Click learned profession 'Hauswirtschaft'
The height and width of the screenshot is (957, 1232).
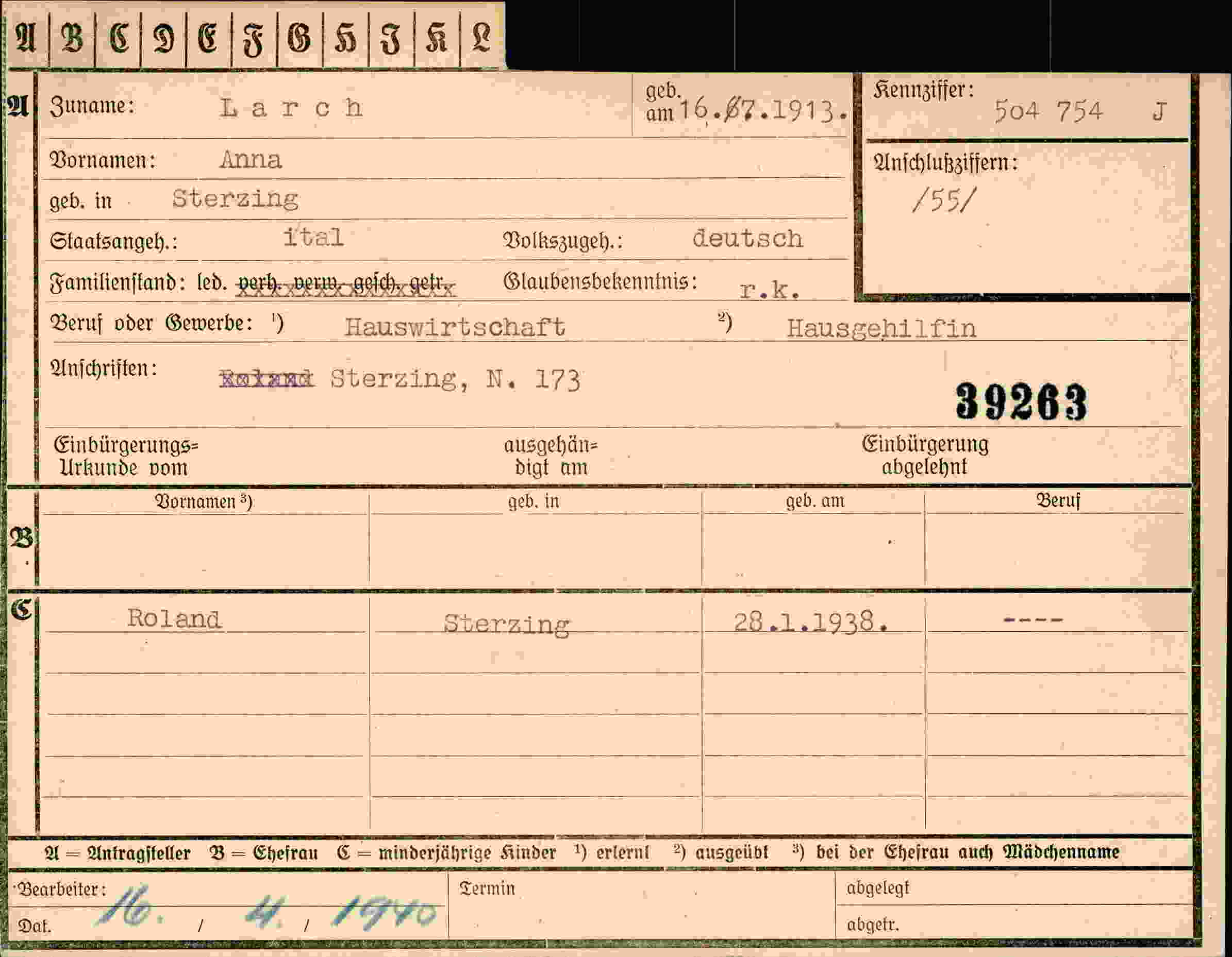[x=455, y=328]
